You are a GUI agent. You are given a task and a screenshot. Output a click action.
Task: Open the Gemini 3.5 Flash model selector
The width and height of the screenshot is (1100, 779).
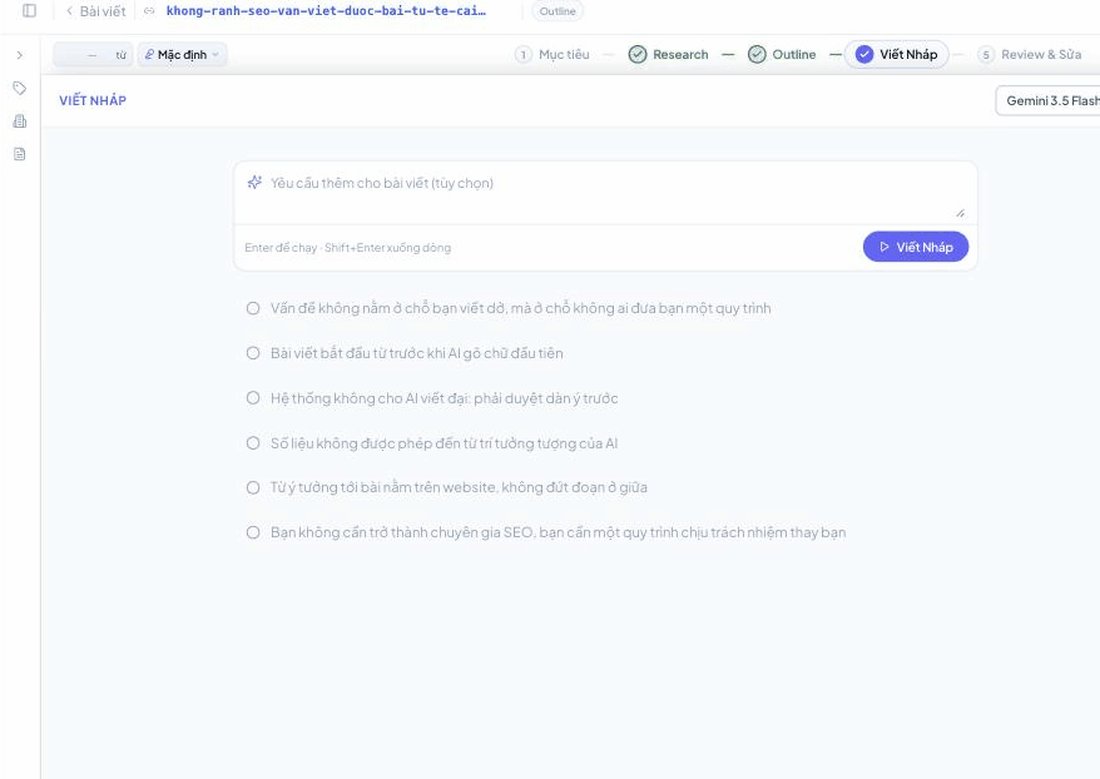point(1048,100)
